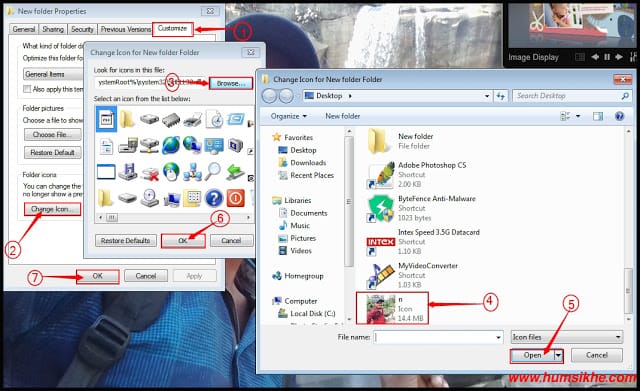Expand Desktop breadcrumb arrow in address bar
This screenshot has height=391, width=640.
coord(350,96)
